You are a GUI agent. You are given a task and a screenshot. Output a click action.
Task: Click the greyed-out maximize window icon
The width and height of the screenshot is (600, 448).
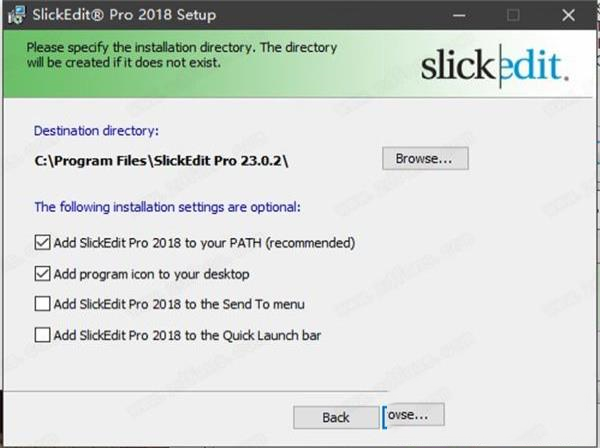click(513, 15)
